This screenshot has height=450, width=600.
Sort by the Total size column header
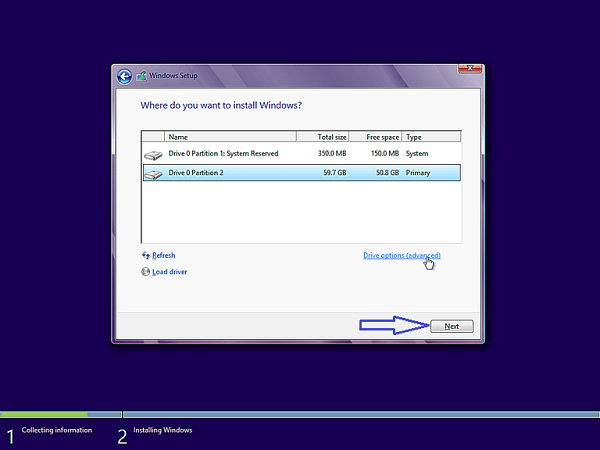pyautogui.click(x=323, y=137)
